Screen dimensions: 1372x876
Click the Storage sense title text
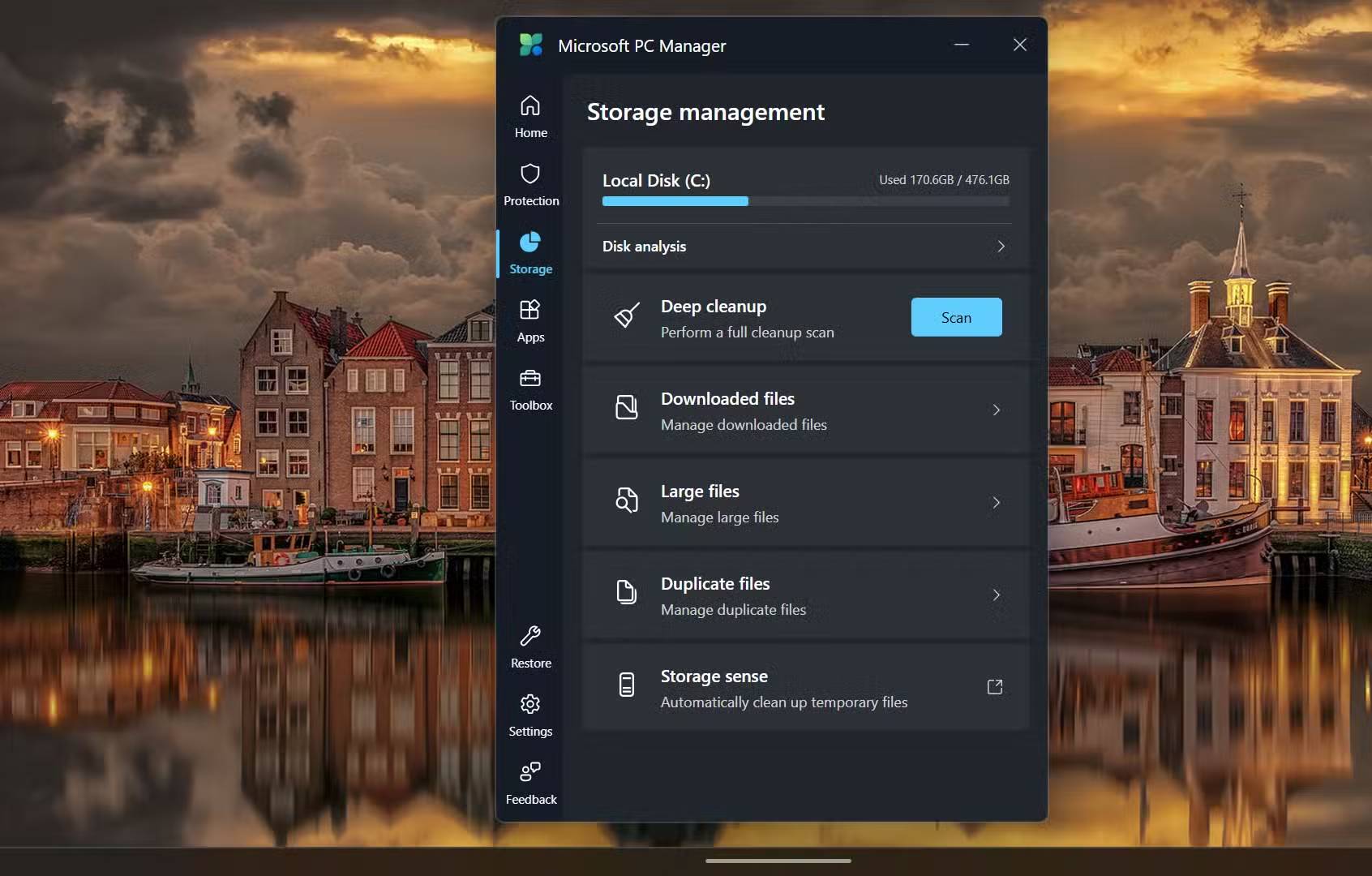click(714, 676)
